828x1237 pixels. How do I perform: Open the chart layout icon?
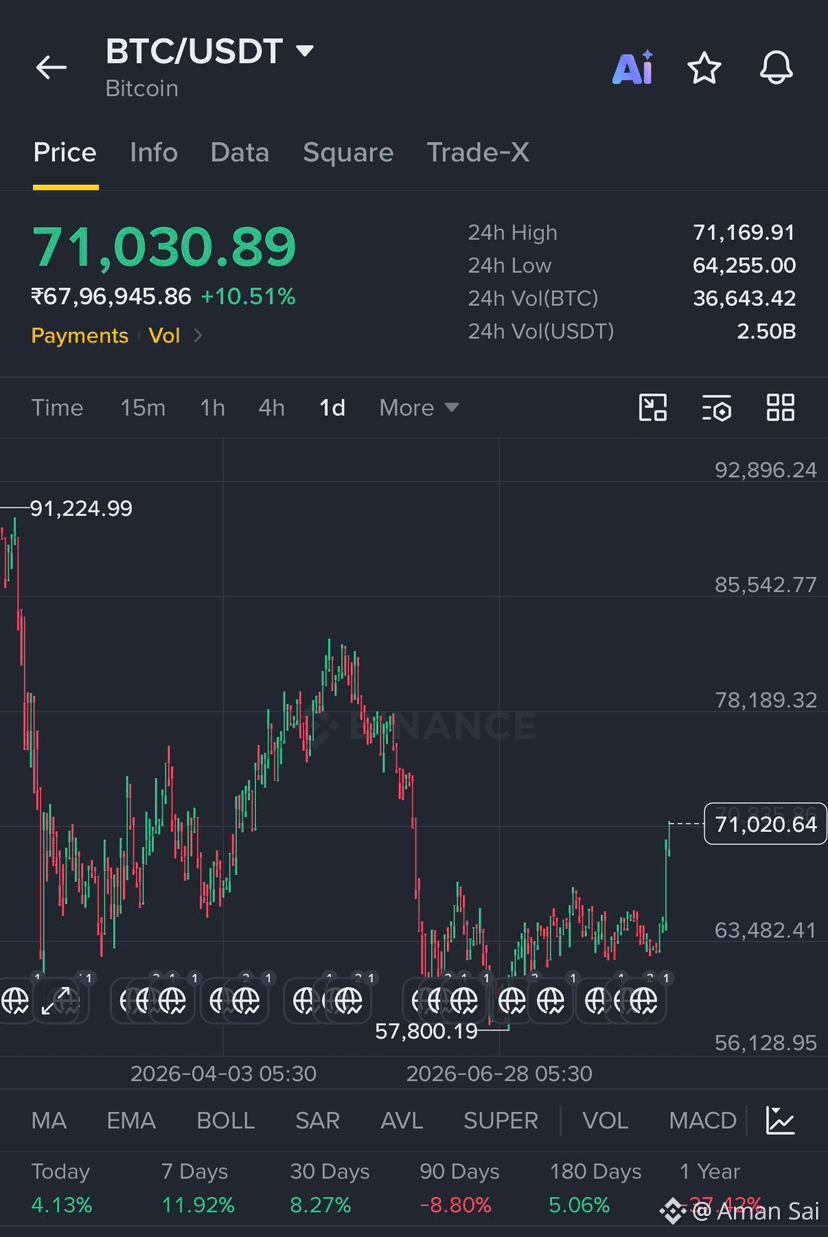point(653,407)
